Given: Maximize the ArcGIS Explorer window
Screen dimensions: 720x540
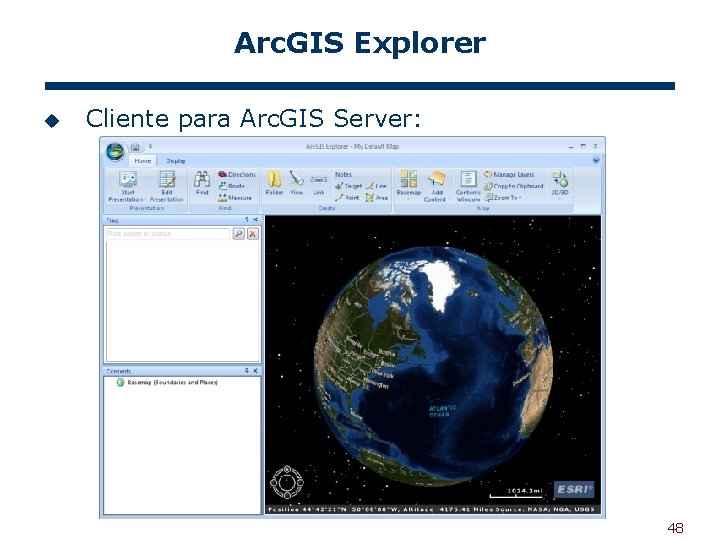Looking at the screenshot, I should pos(583,146).
